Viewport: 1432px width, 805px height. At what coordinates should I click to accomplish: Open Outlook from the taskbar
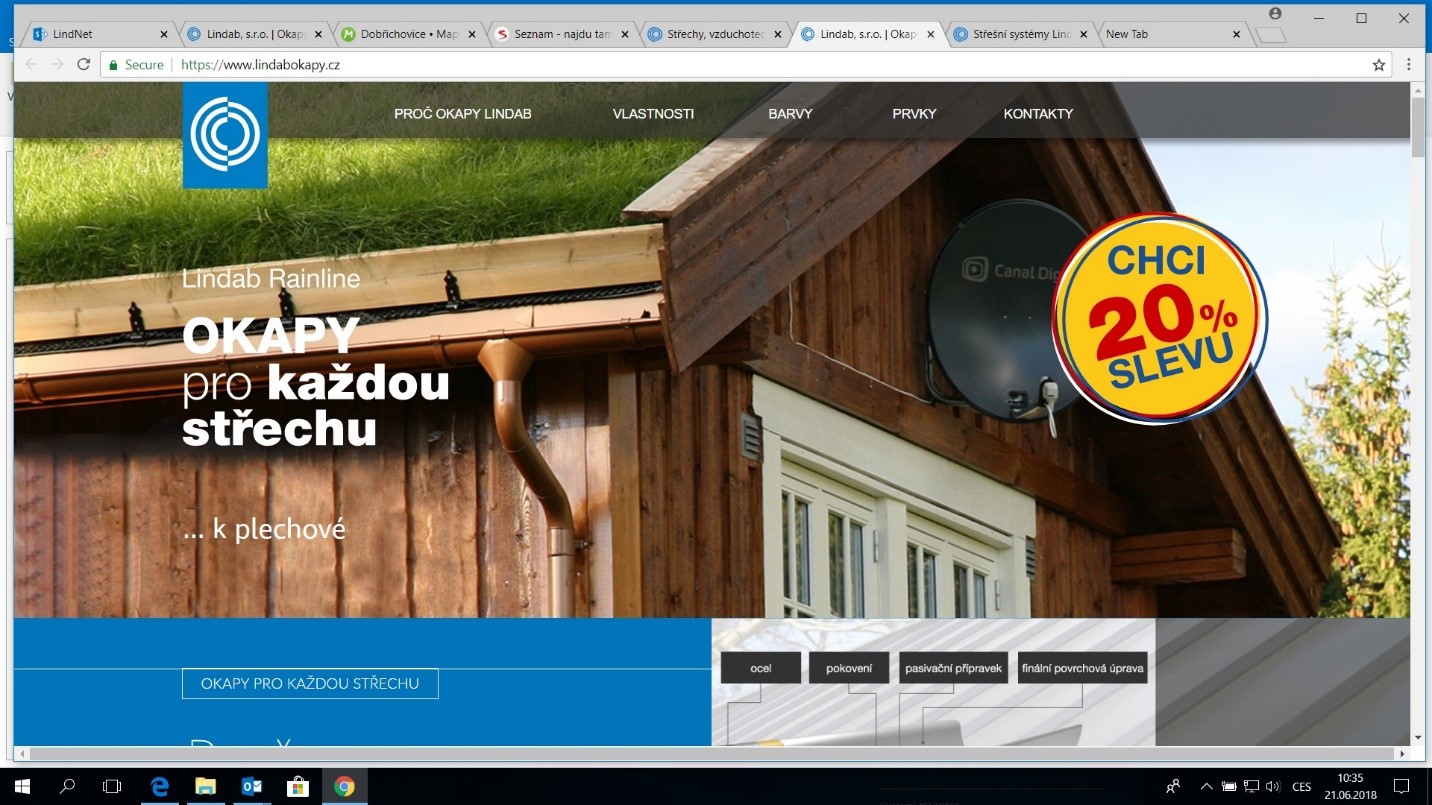pyautogui.click(x=251, y=787)
